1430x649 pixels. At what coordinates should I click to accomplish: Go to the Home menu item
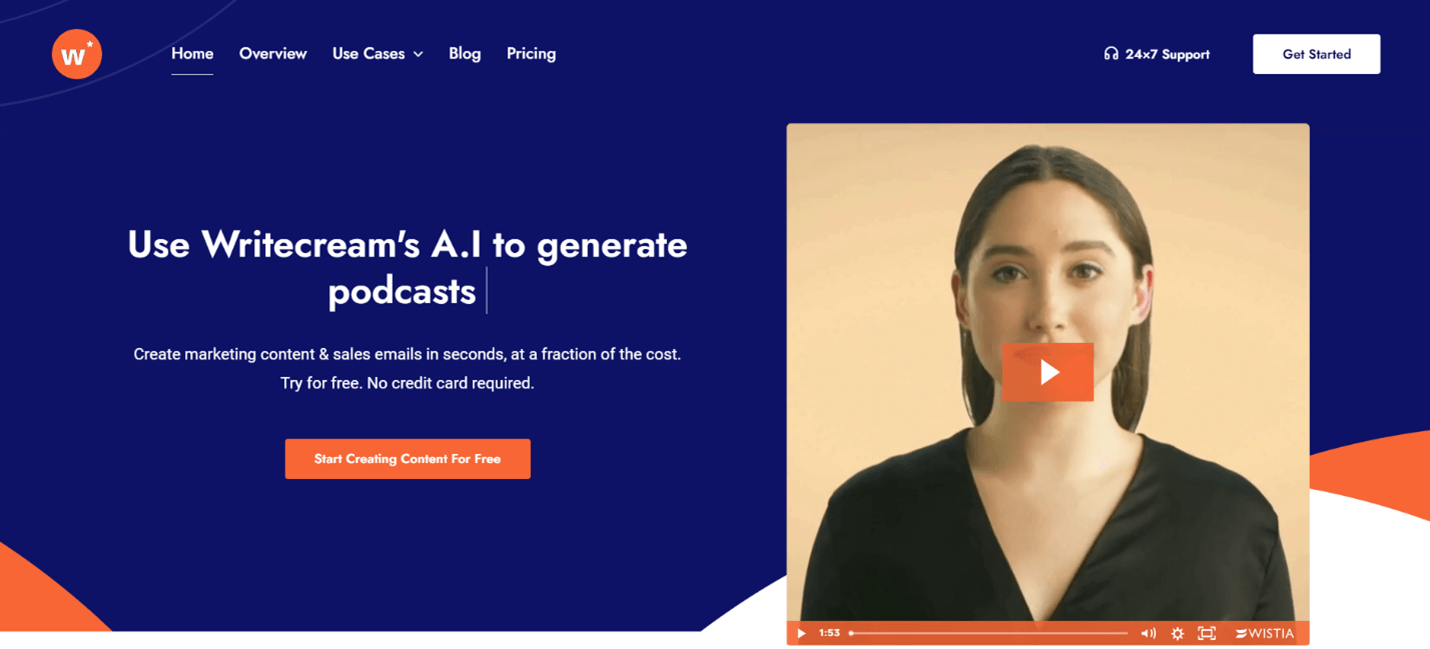point(192,54)
